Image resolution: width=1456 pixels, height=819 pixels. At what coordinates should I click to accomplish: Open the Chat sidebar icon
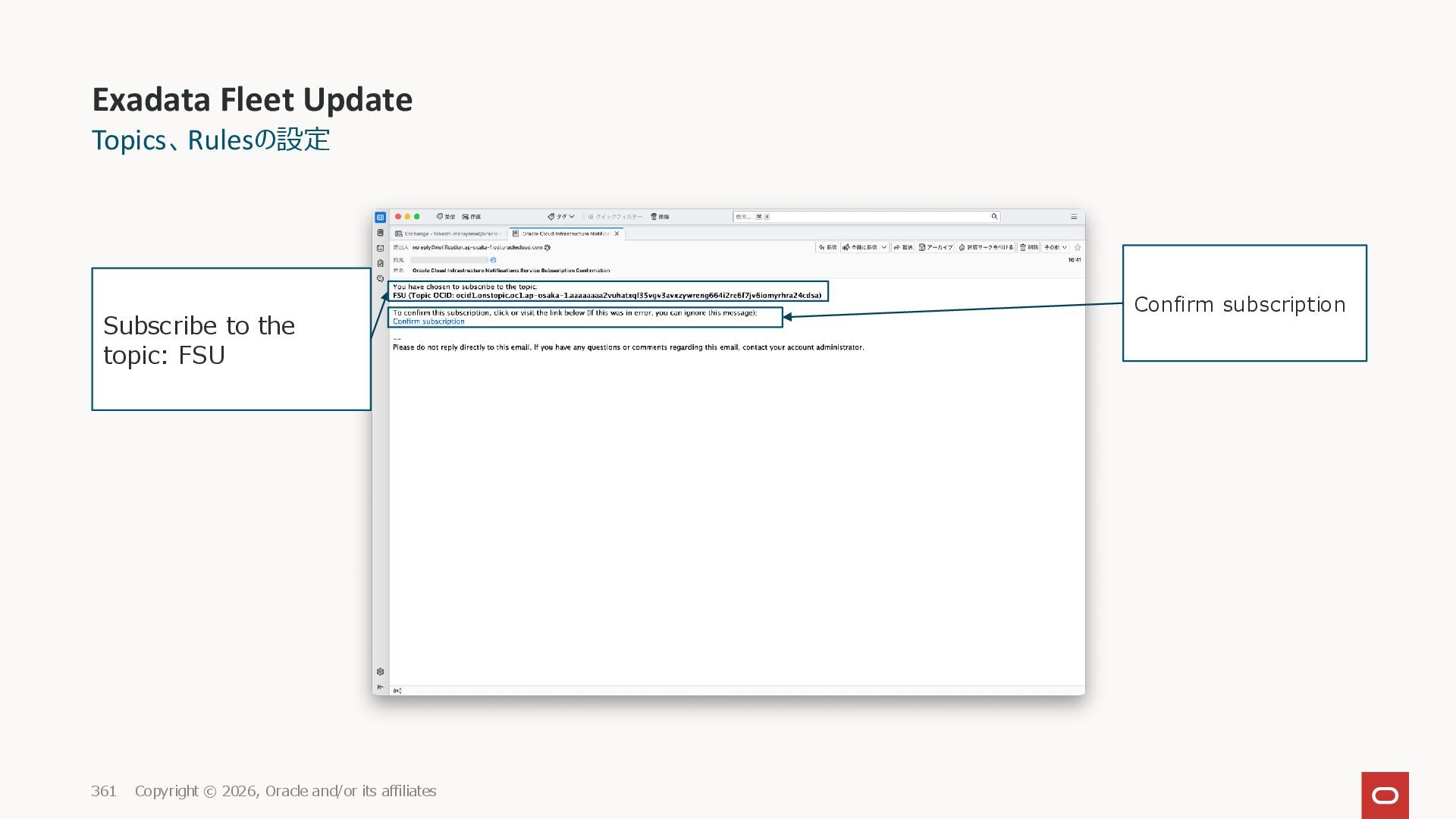[380, 279]
